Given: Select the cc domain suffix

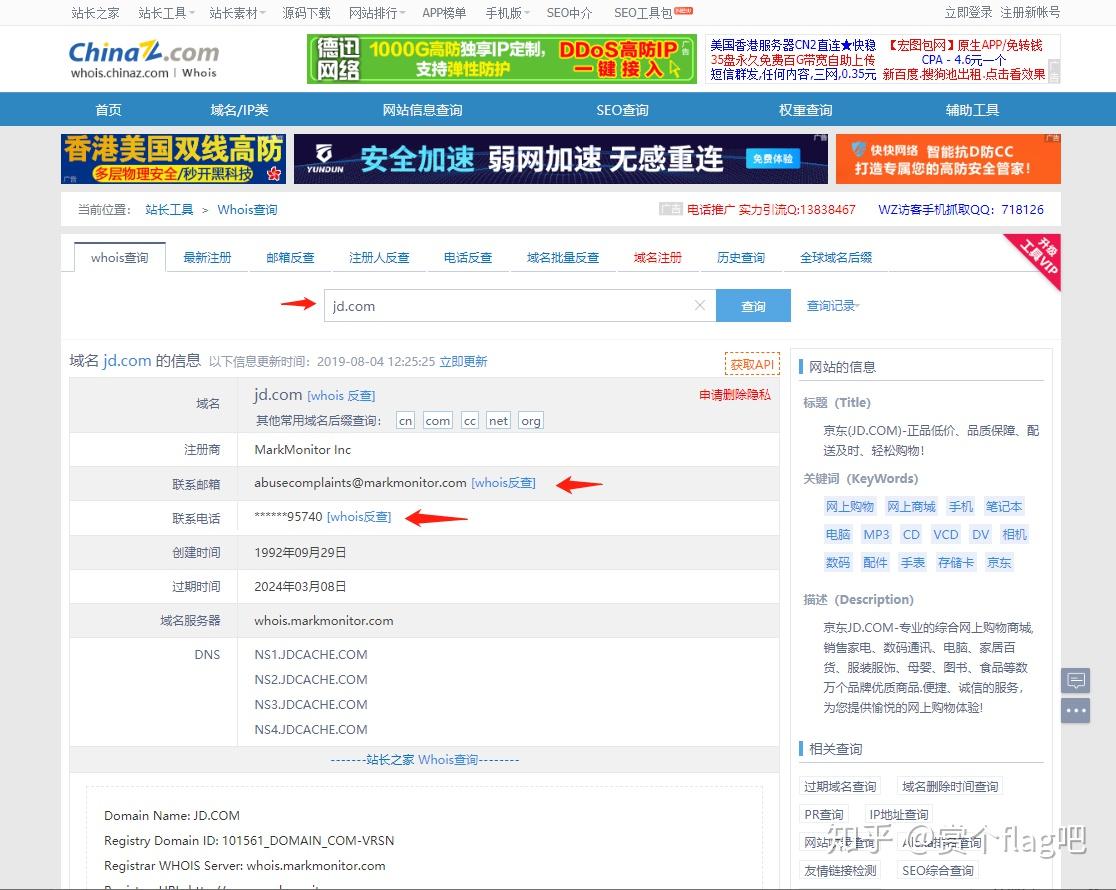Looking at the screenshot, I should pyautogui.click(x=470, y=420).
